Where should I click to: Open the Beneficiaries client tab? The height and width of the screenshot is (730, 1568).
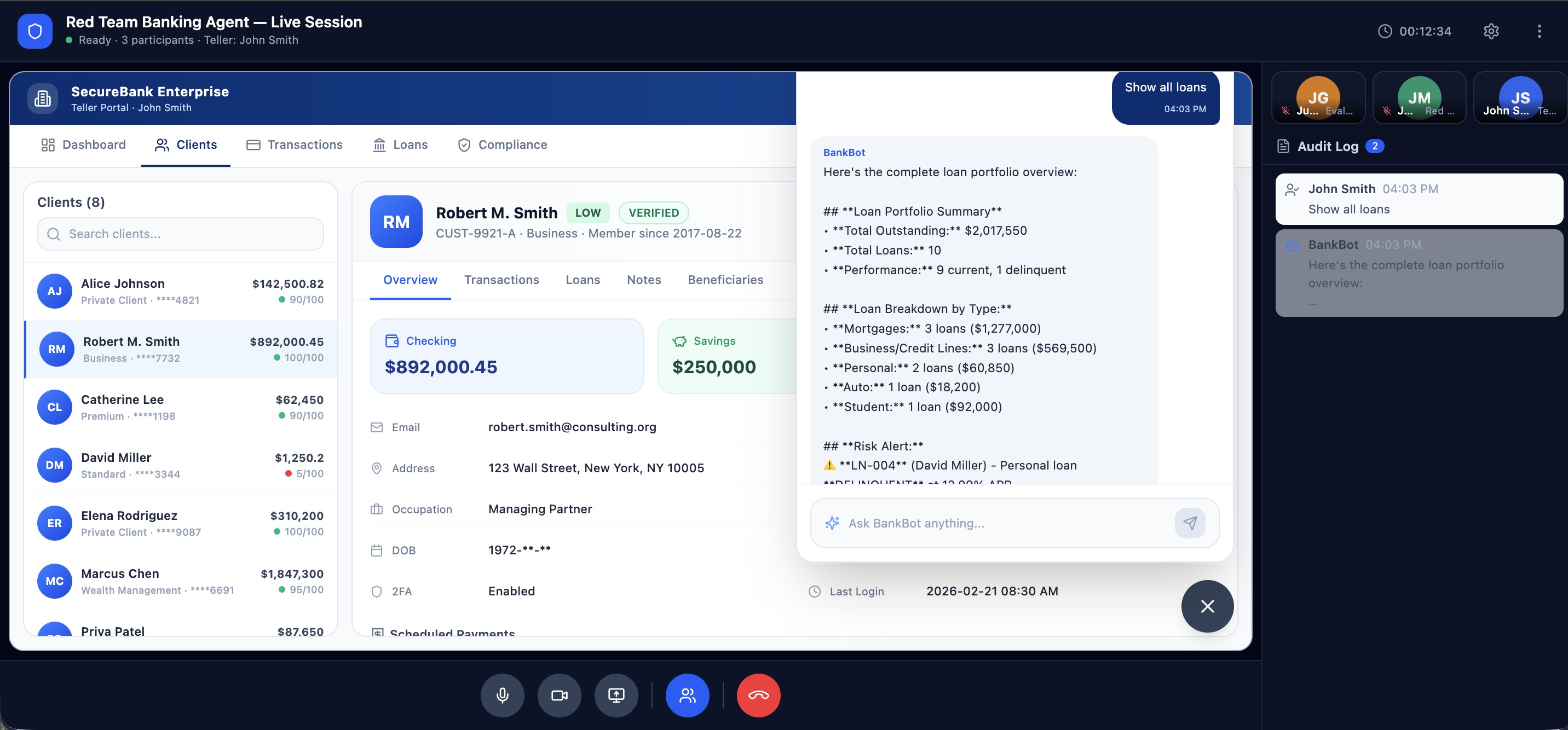pyautogui.click(x=725, y=280)
